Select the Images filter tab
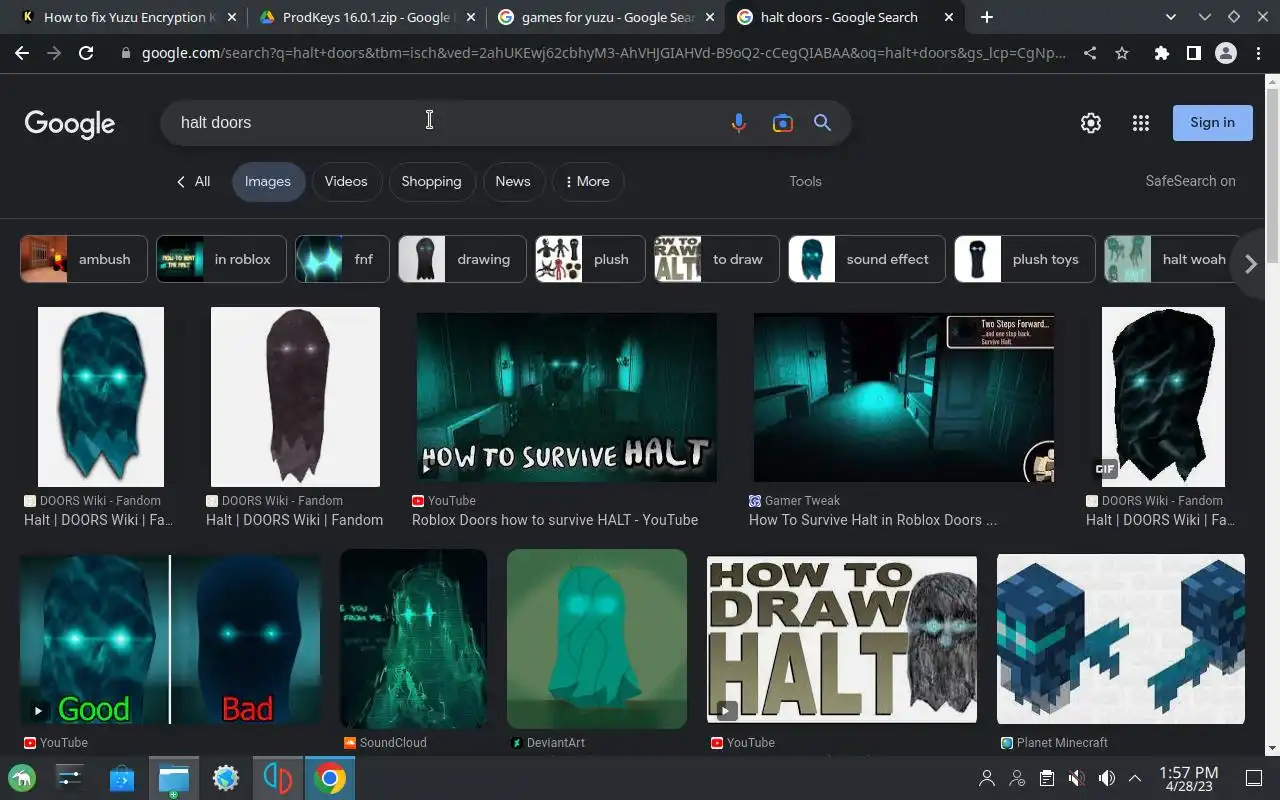Image resolution: width=1280 pixels, height=800 pixels. [268, 181]
